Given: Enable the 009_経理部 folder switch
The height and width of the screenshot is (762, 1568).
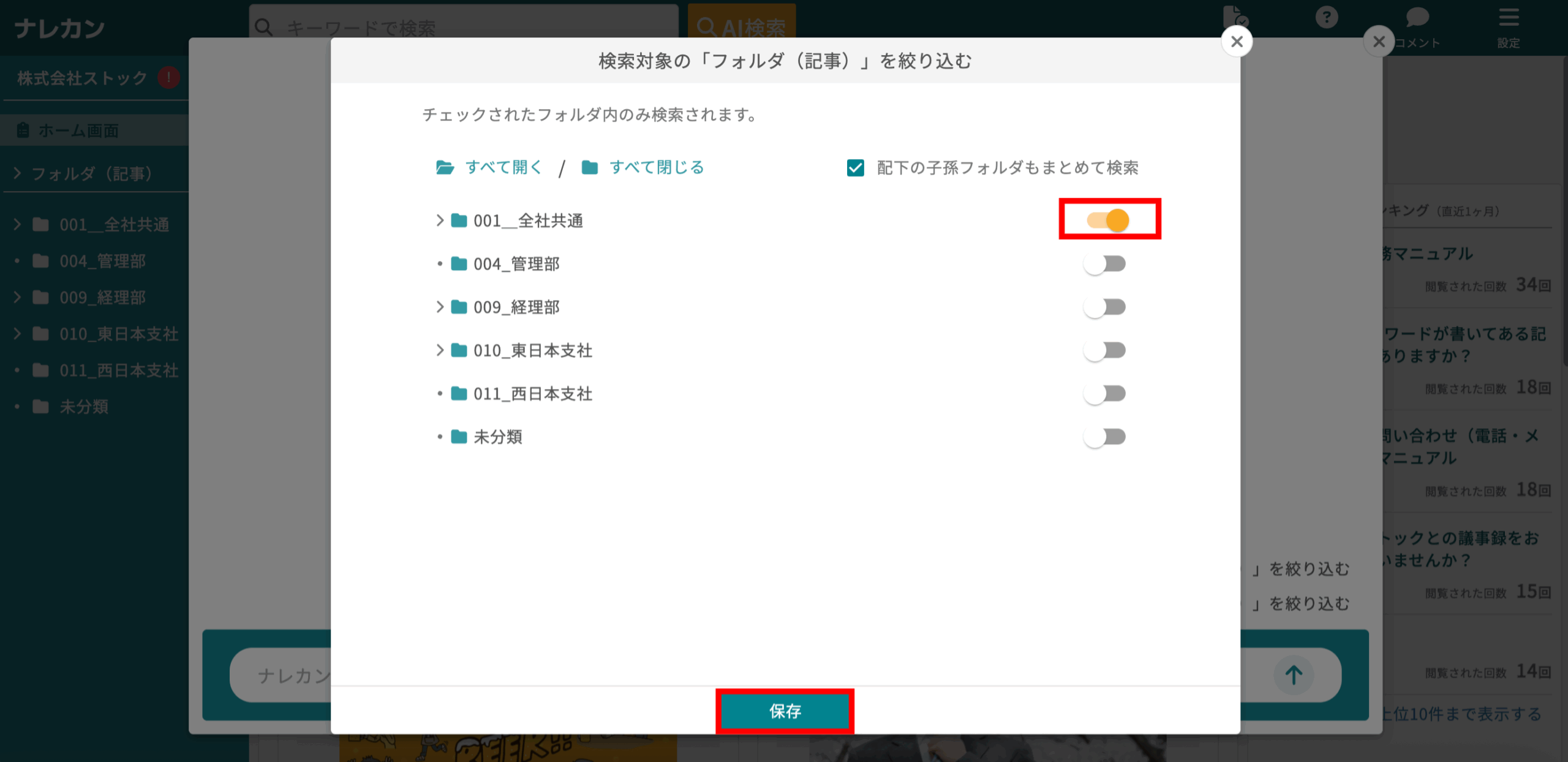Looking at the screenshot, I should click(1104, 307).
